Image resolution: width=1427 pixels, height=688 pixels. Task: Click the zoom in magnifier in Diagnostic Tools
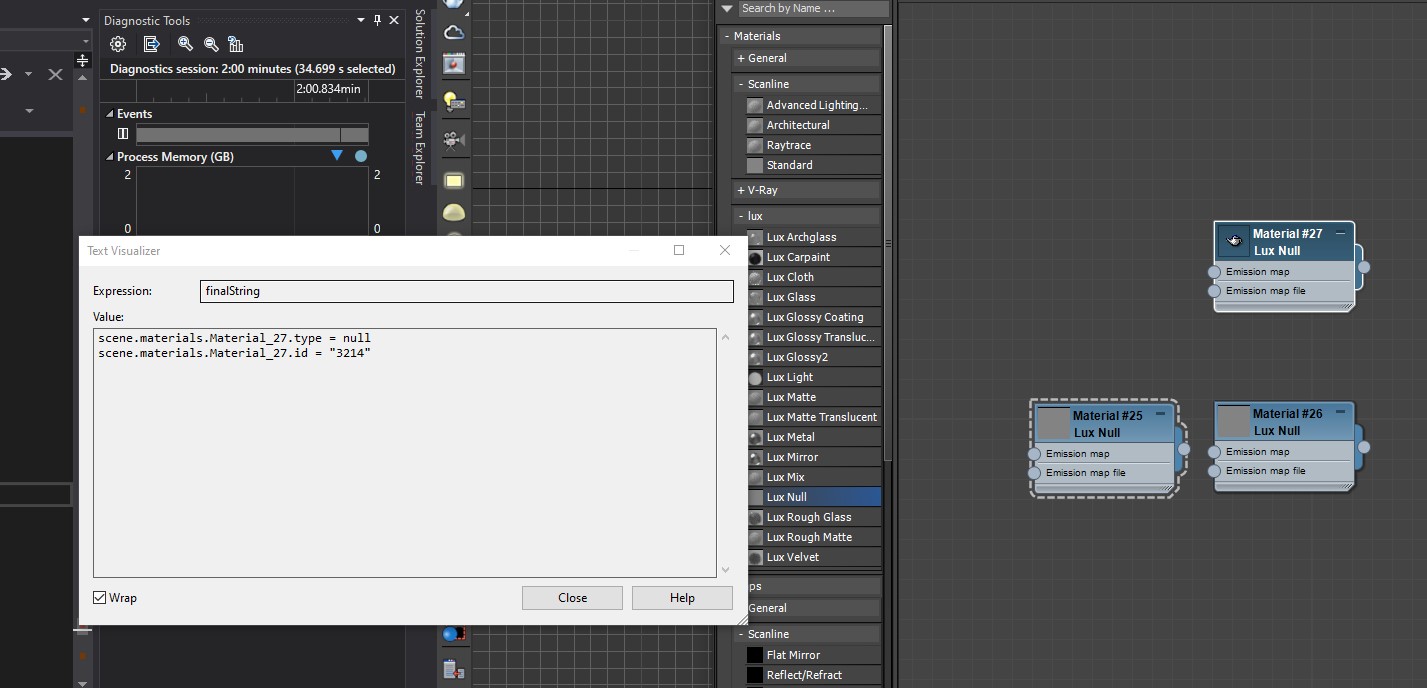(185, 44)
